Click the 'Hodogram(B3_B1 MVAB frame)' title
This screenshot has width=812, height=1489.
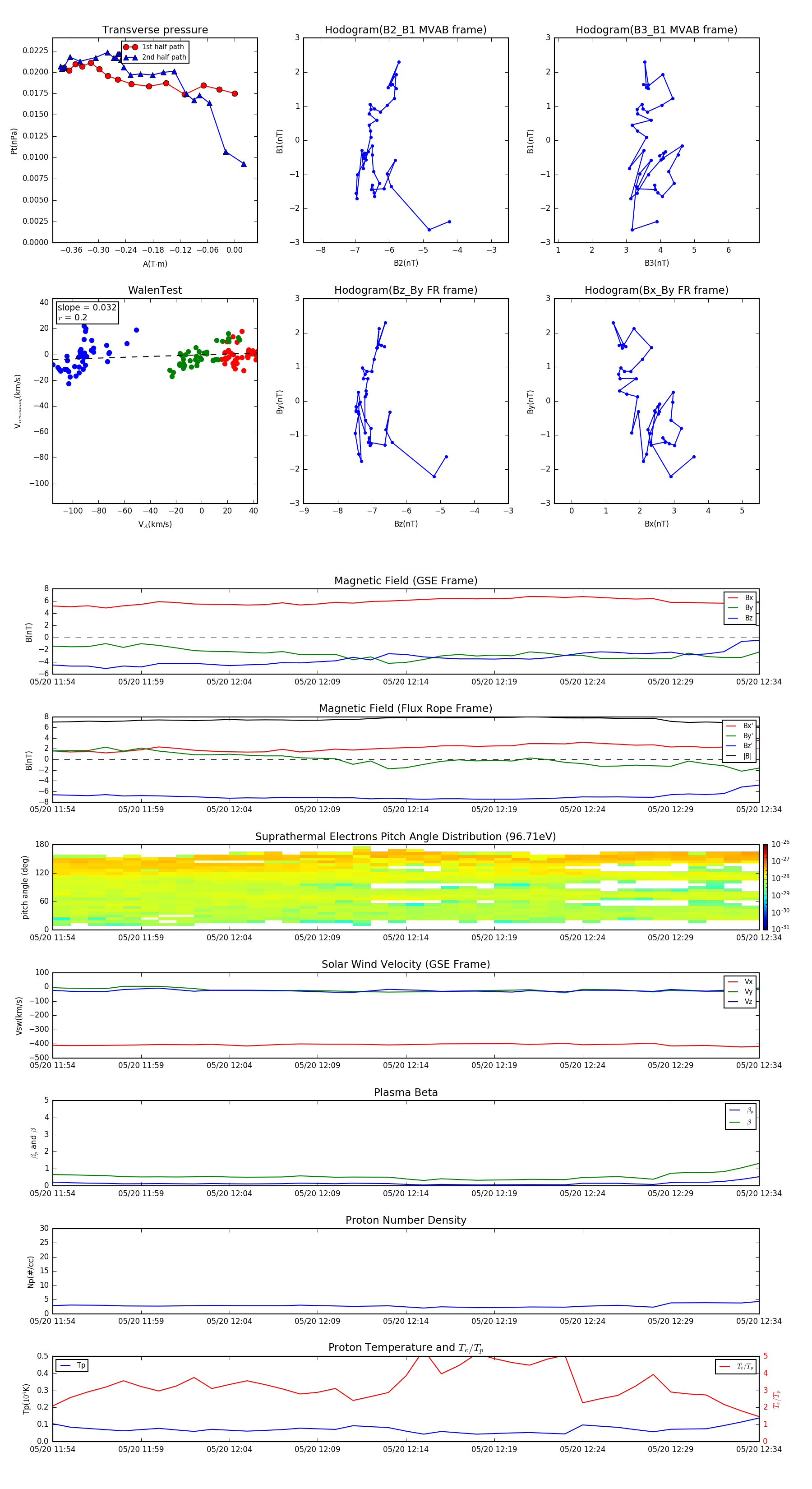(656, 30)
